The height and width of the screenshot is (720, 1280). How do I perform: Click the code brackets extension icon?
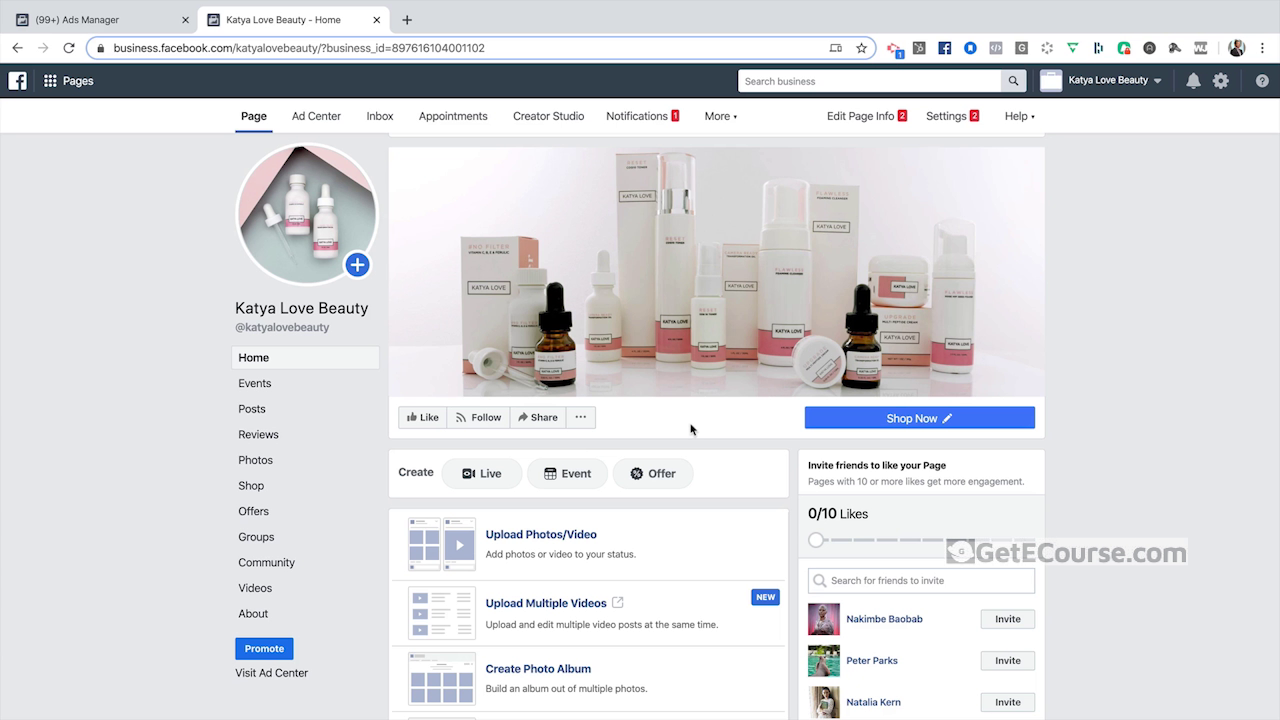point(995,48)
